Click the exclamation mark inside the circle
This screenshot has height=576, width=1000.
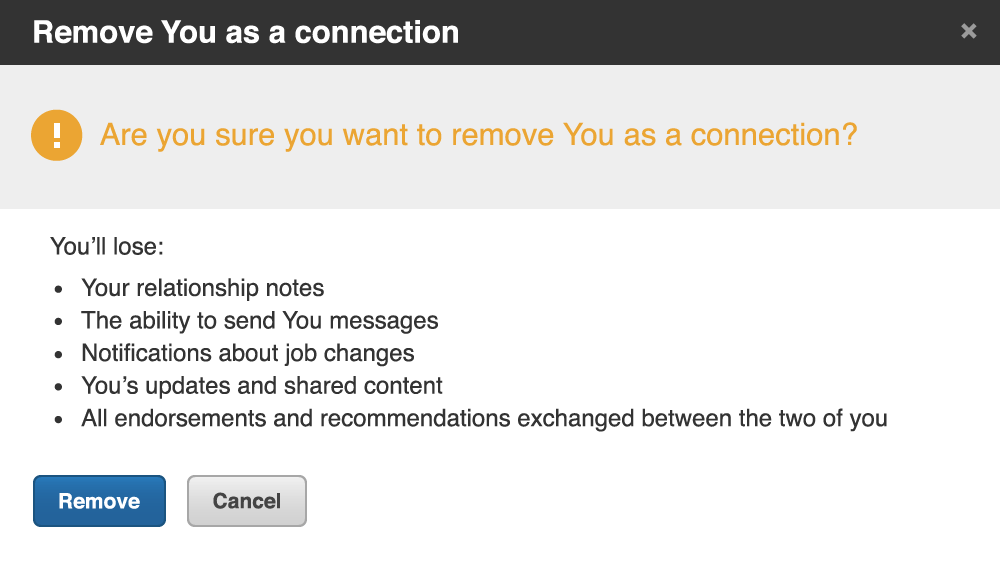pyautogui.click(x=56, y=134)
